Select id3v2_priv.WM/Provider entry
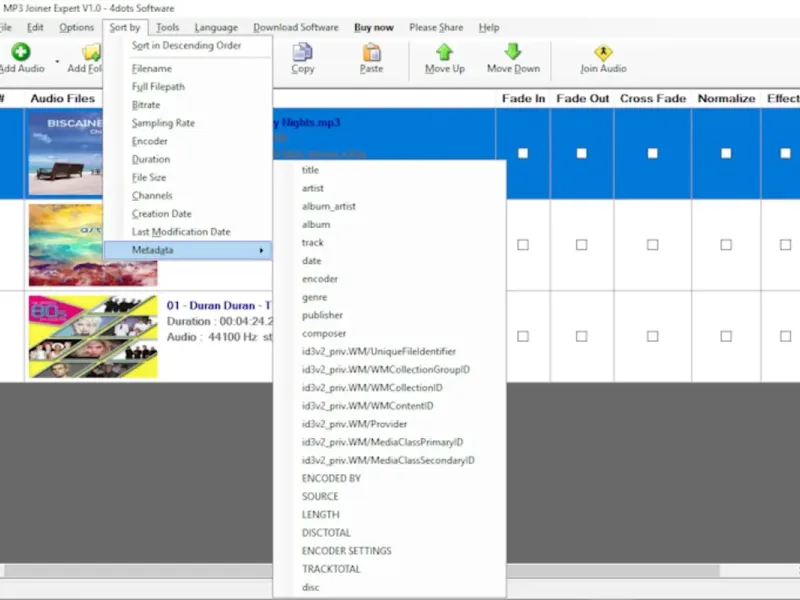The image size is (800, 600). (x=389, y=424)
